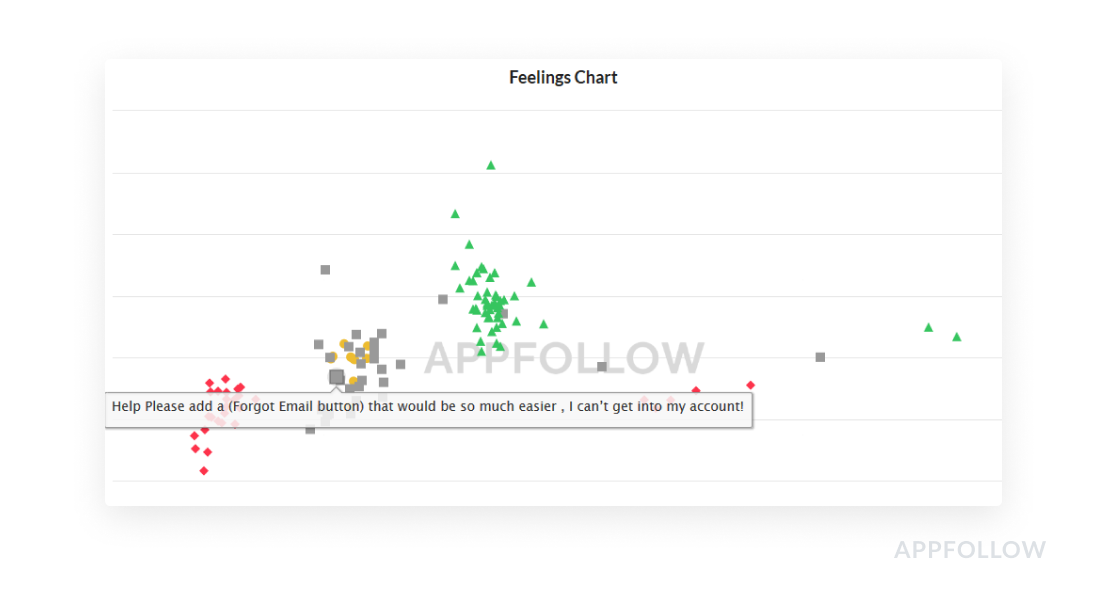The image size is (1106, 598).
Task: Click the second-highest green triangle point
Action: pos(455,214)
